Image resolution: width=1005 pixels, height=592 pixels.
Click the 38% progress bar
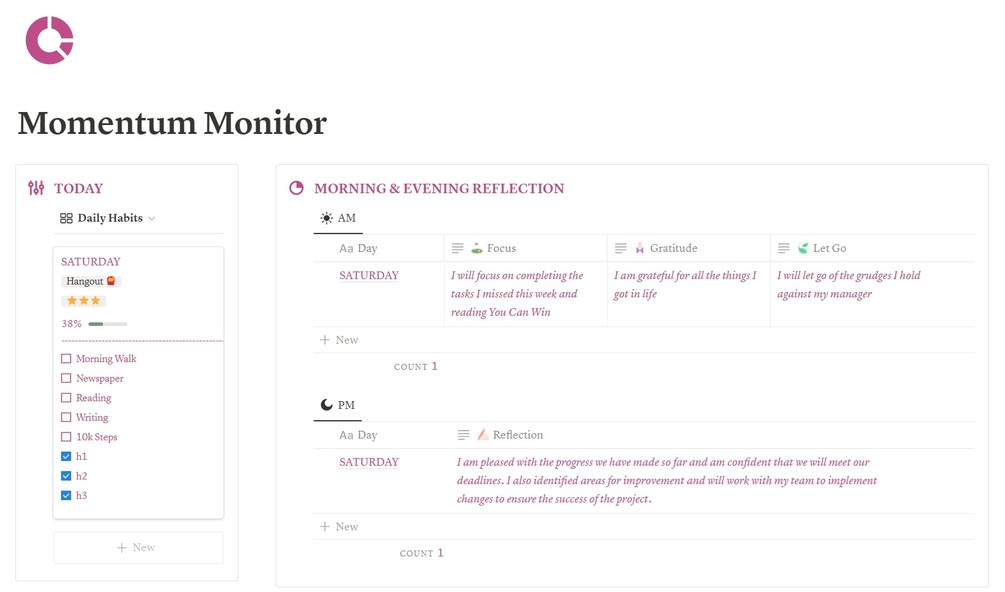(107, 324)
